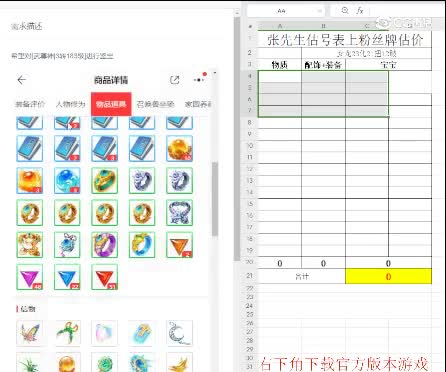Select the 宝宝 header cell
This screenshot has width=446, height=372.
click(388, 65)
